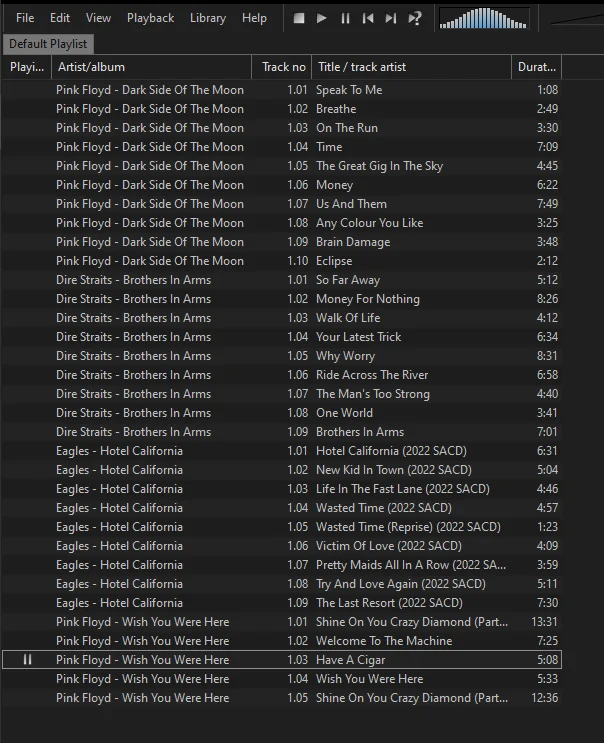Sort by the Track no column header

(x=282, y=67)
